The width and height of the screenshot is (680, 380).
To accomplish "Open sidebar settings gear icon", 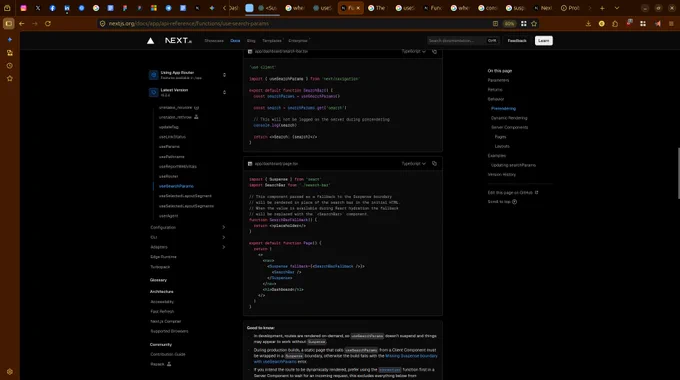I will [x=10, y=372].
